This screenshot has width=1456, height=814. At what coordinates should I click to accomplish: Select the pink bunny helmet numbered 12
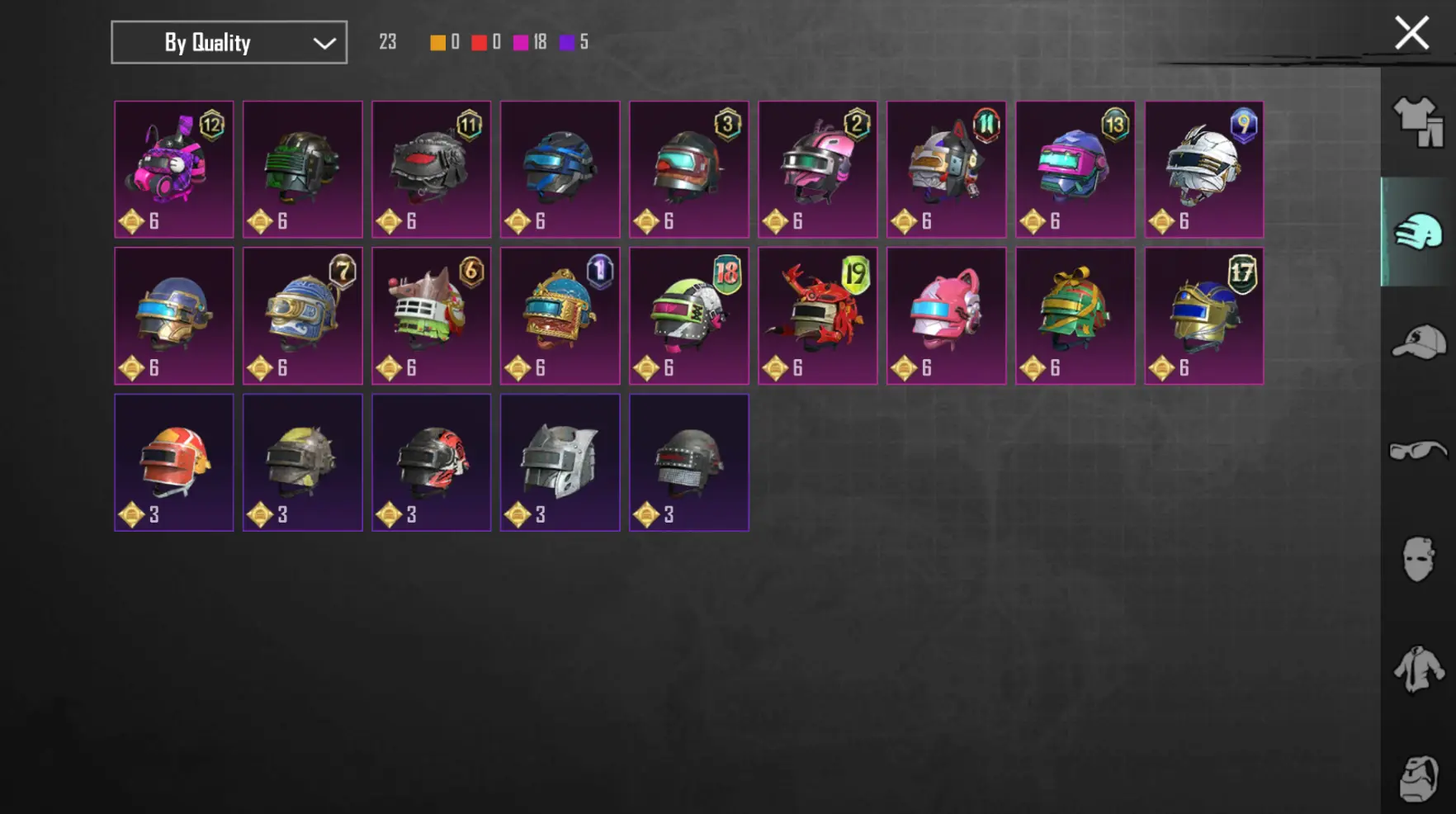[x=173, y=169]
